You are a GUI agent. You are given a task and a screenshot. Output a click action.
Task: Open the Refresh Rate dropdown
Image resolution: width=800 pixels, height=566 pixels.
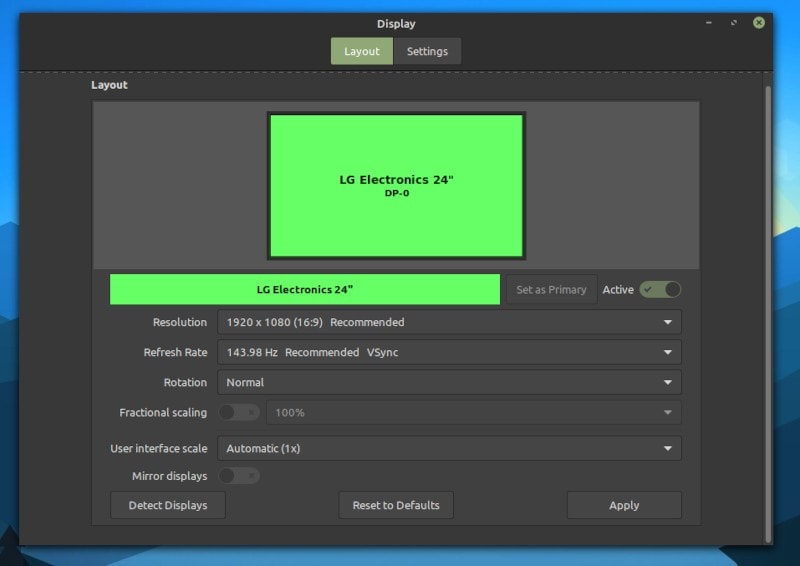click(449, 352)
